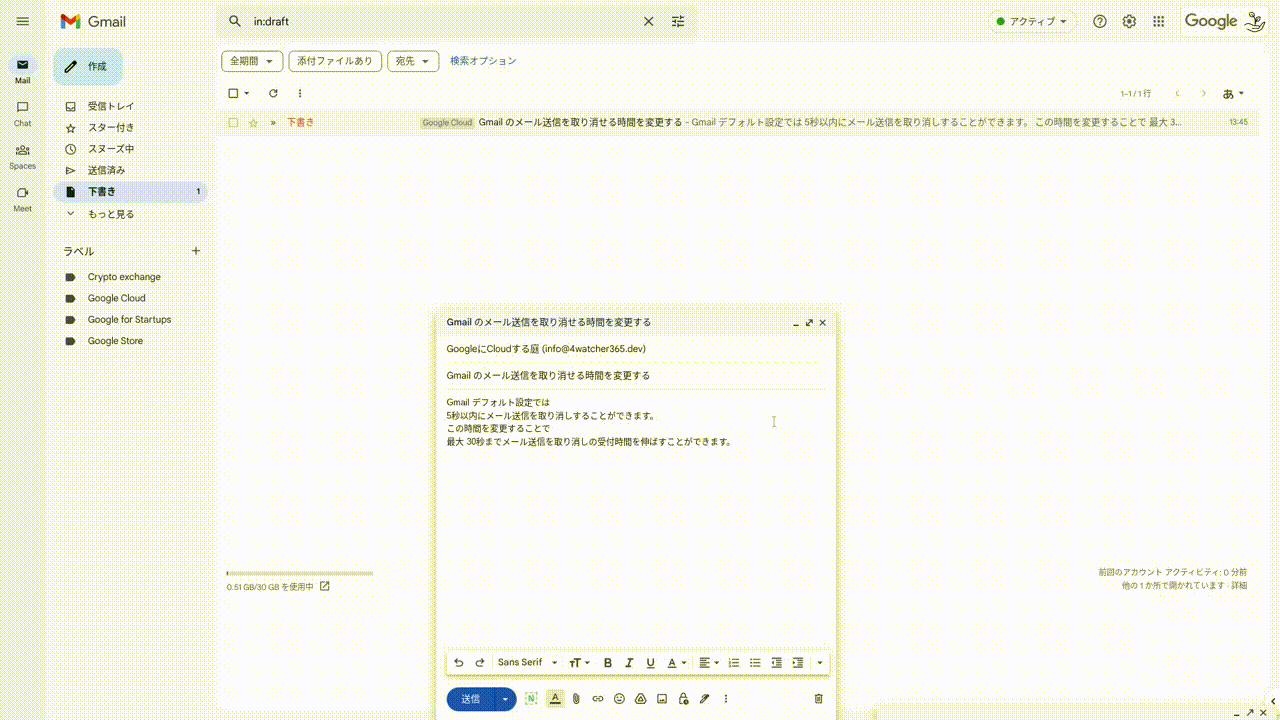This screenshot has width=1280, height=720.
Task: Undo in the compose formatting bar
Action: 459,662
